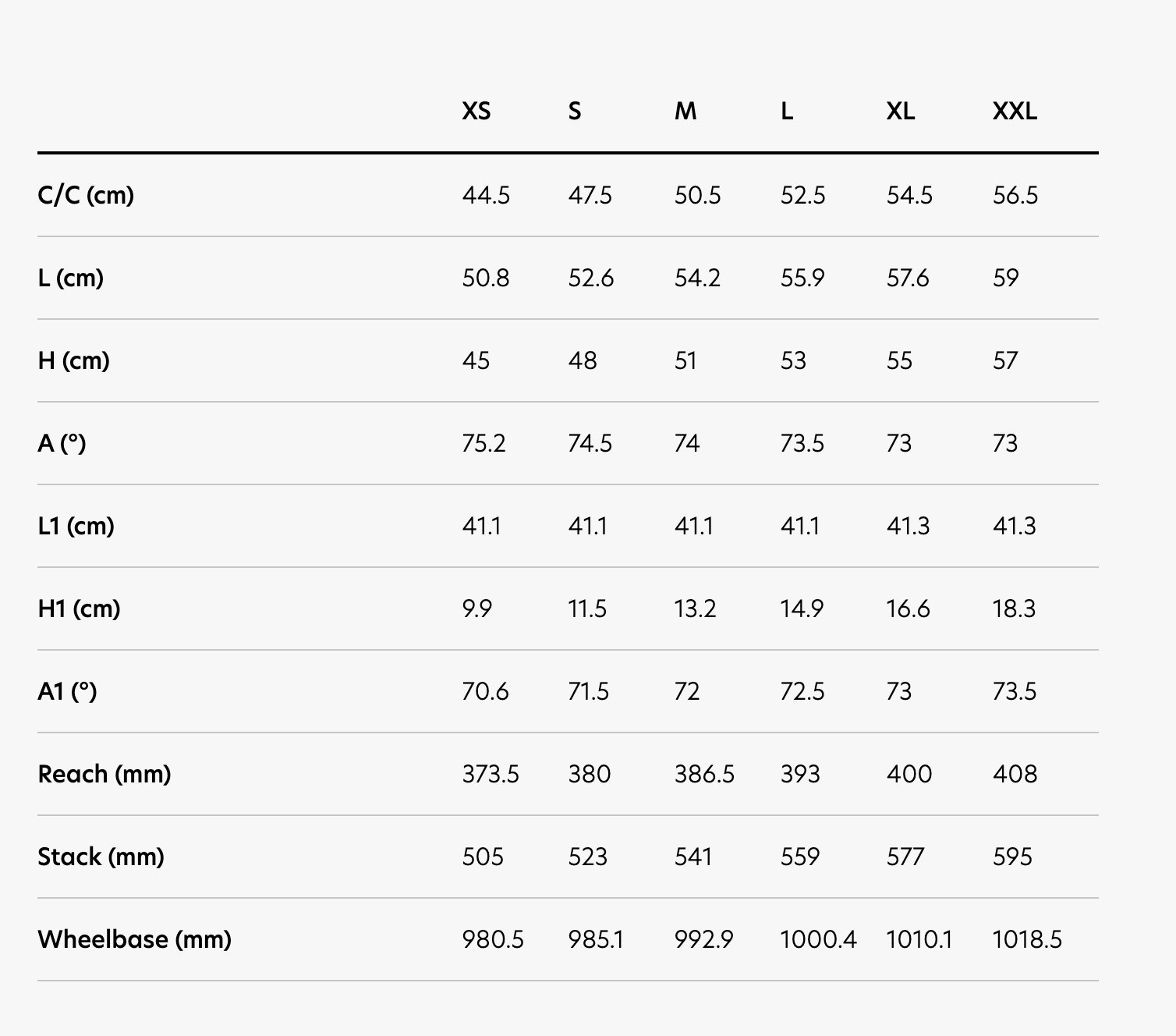Select the H (cm) row label
Viewport: 1176px width, 1036px height.
[74, 360]
